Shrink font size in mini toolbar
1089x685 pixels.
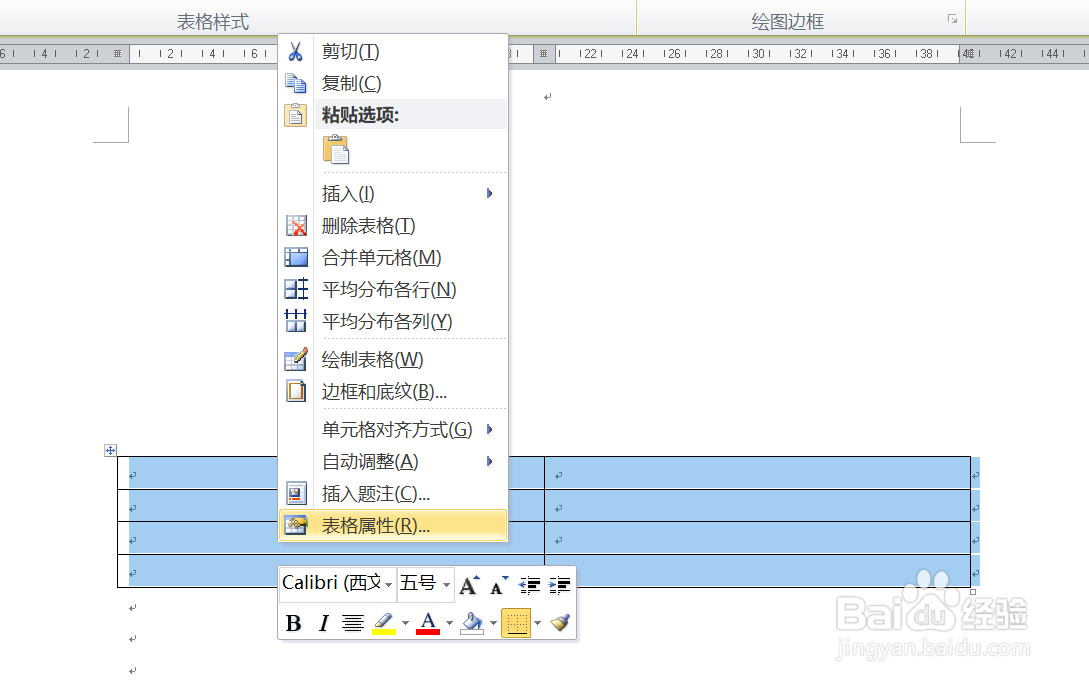coord(499,585)
